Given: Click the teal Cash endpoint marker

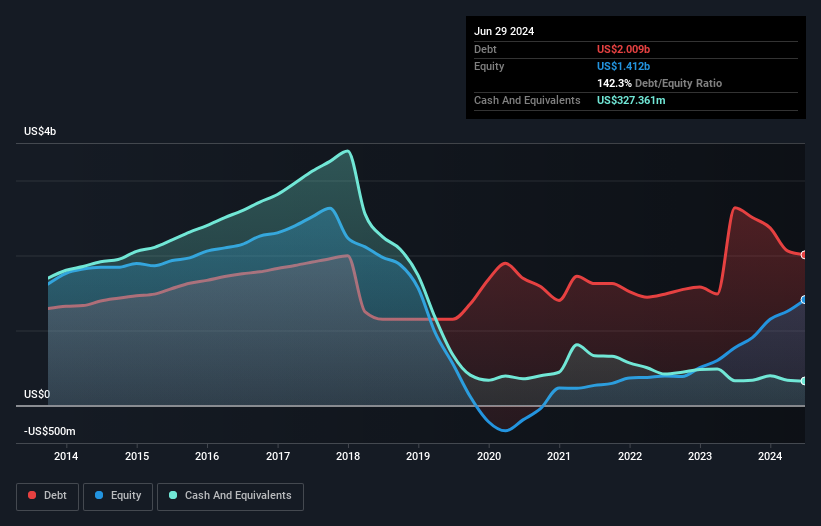Looking at the screenshot, I should pyautogui.click(x=804, y=381).
